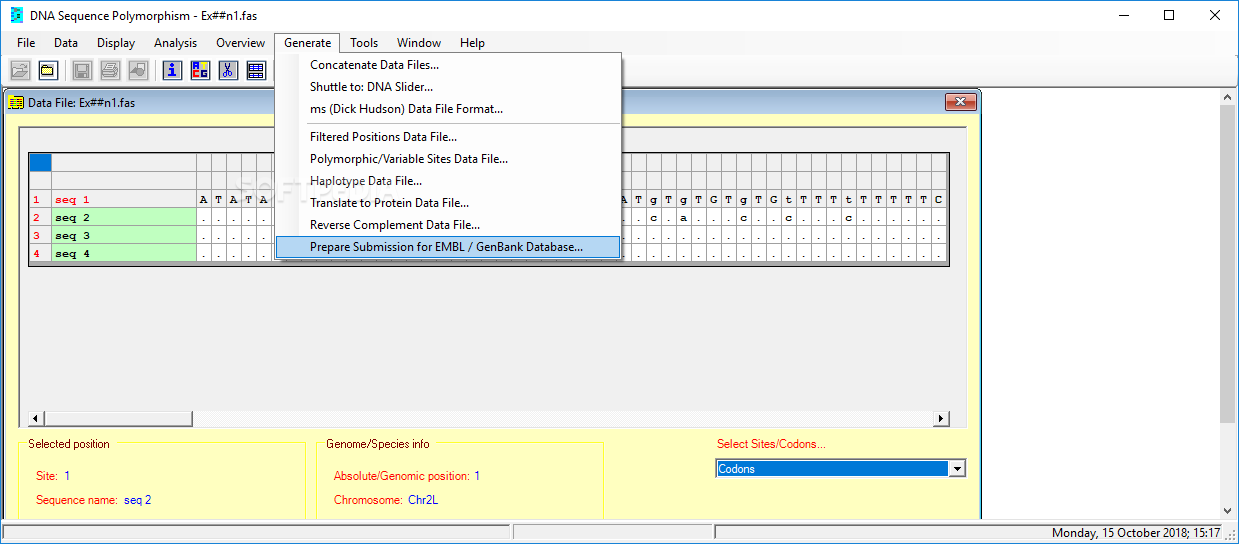Select the 'seq 3' row name
The width and height of the screenshot is (1239, 544).
pyautogui.click(x=124, y=236)
